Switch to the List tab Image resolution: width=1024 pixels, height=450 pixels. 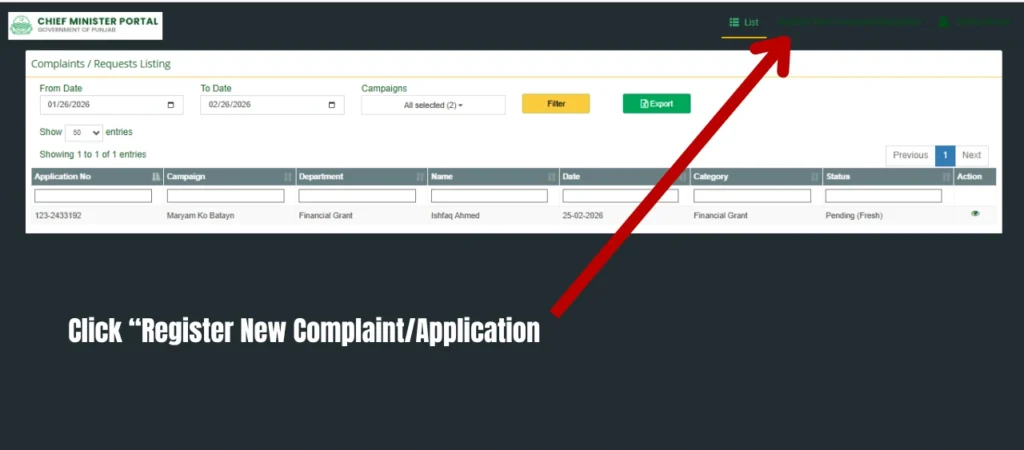744,22
